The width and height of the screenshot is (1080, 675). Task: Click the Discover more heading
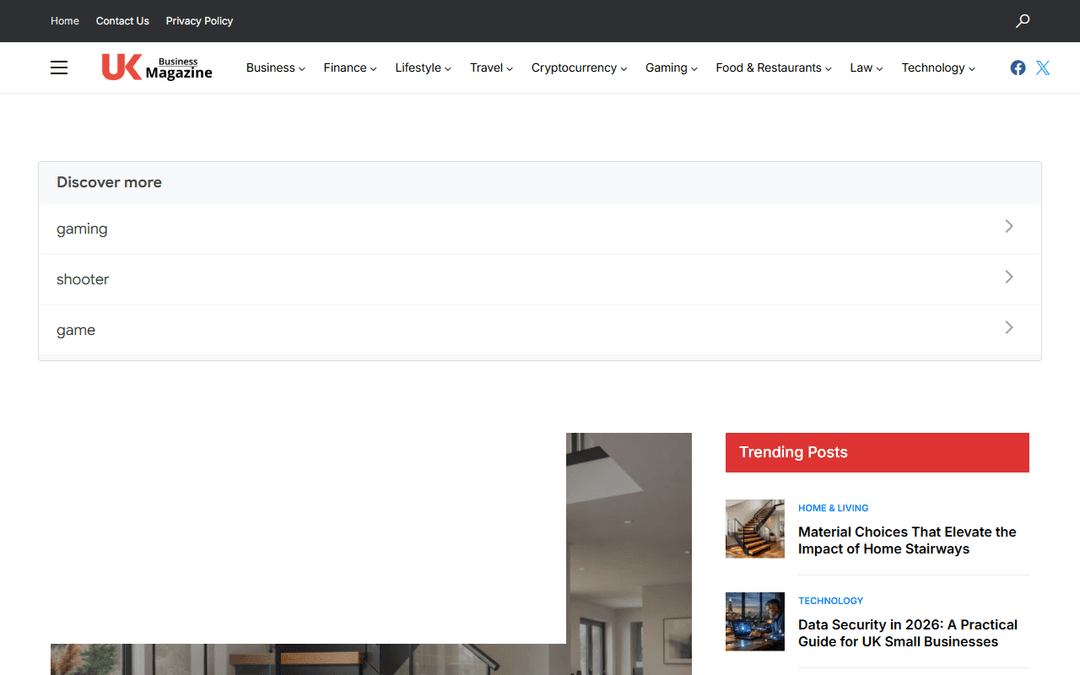coord(109,183)
